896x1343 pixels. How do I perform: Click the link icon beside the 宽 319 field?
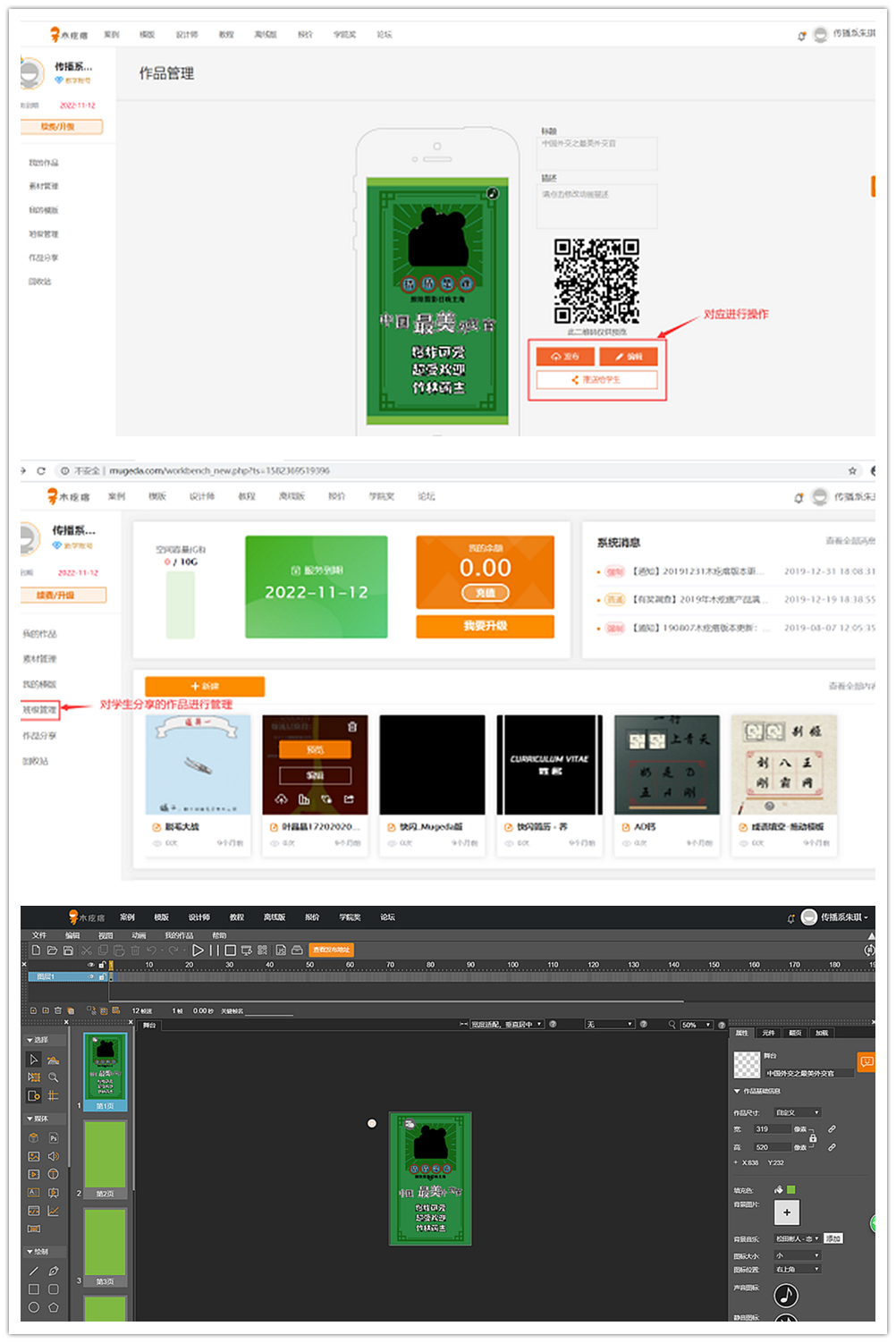coord(832,1128)
